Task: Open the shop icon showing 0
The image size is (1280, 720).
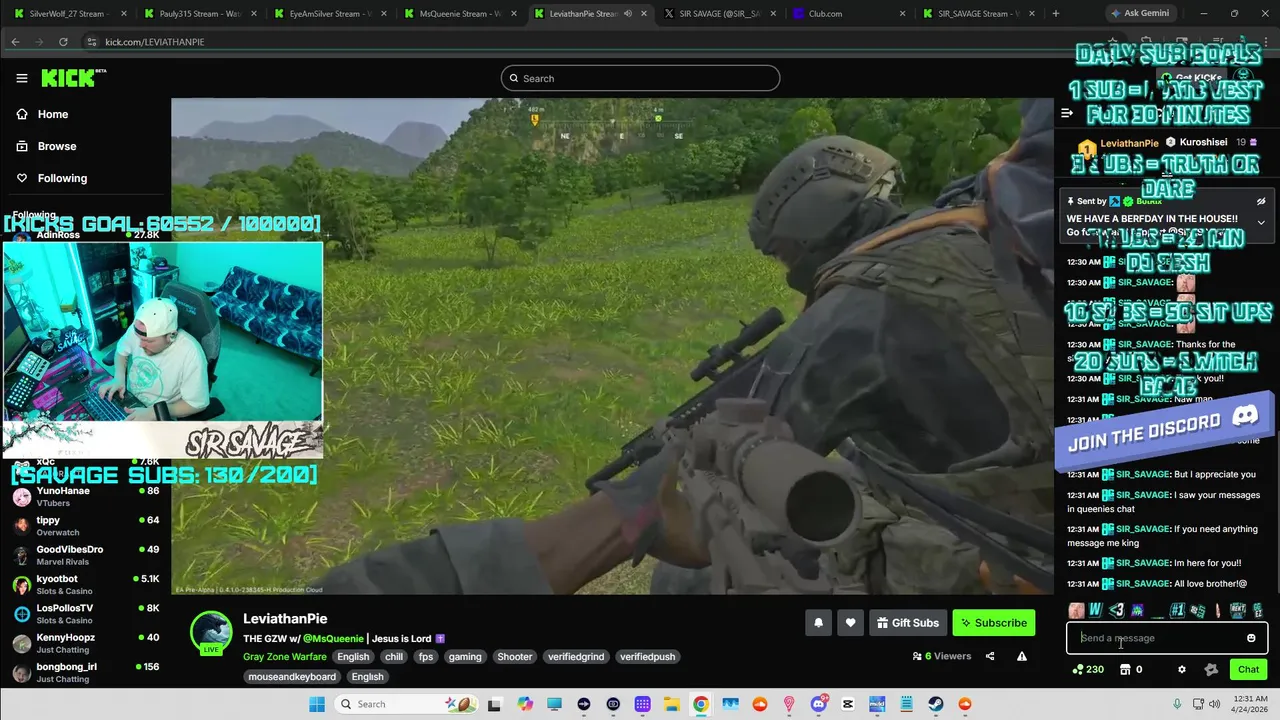Action: coord(1131,670)
